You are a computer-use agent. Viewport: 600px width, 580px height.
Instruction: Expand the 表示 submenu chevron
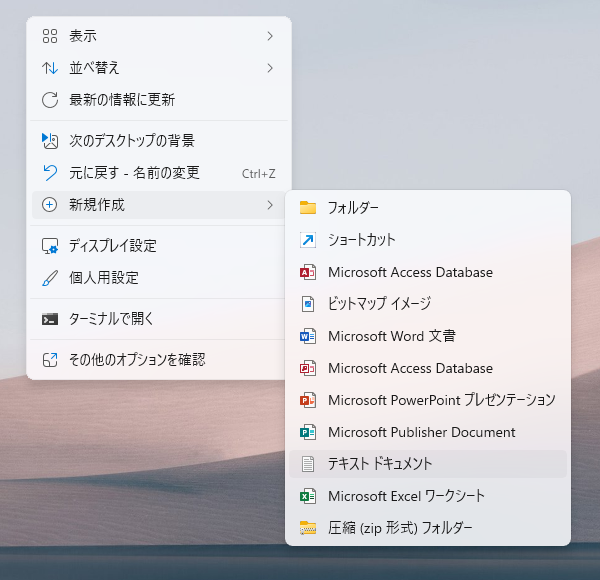coord(270,36)
